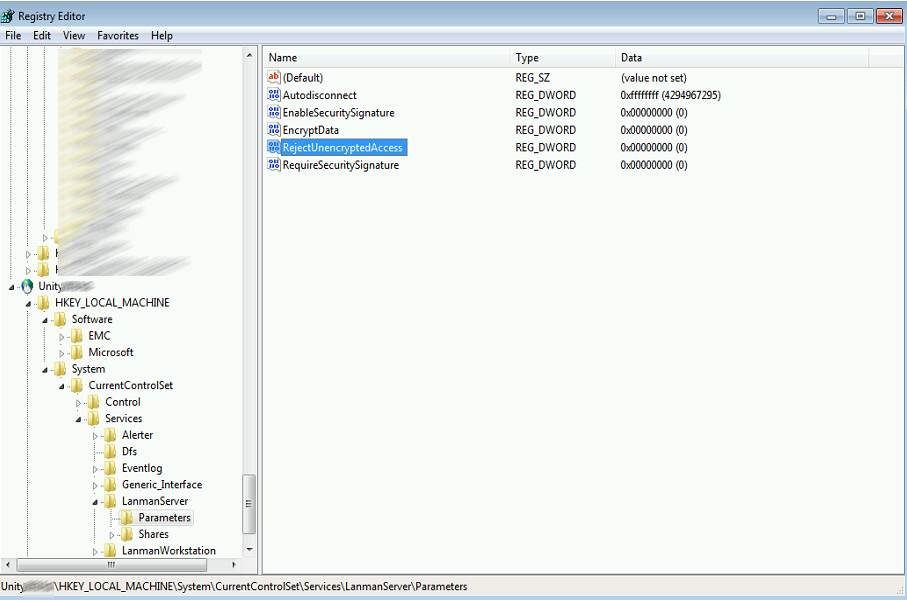The width and height of the screenshot is (907, 600).
Task: Click the tree vertical scrollbar up arrow
Action: (x=249, y=56)
